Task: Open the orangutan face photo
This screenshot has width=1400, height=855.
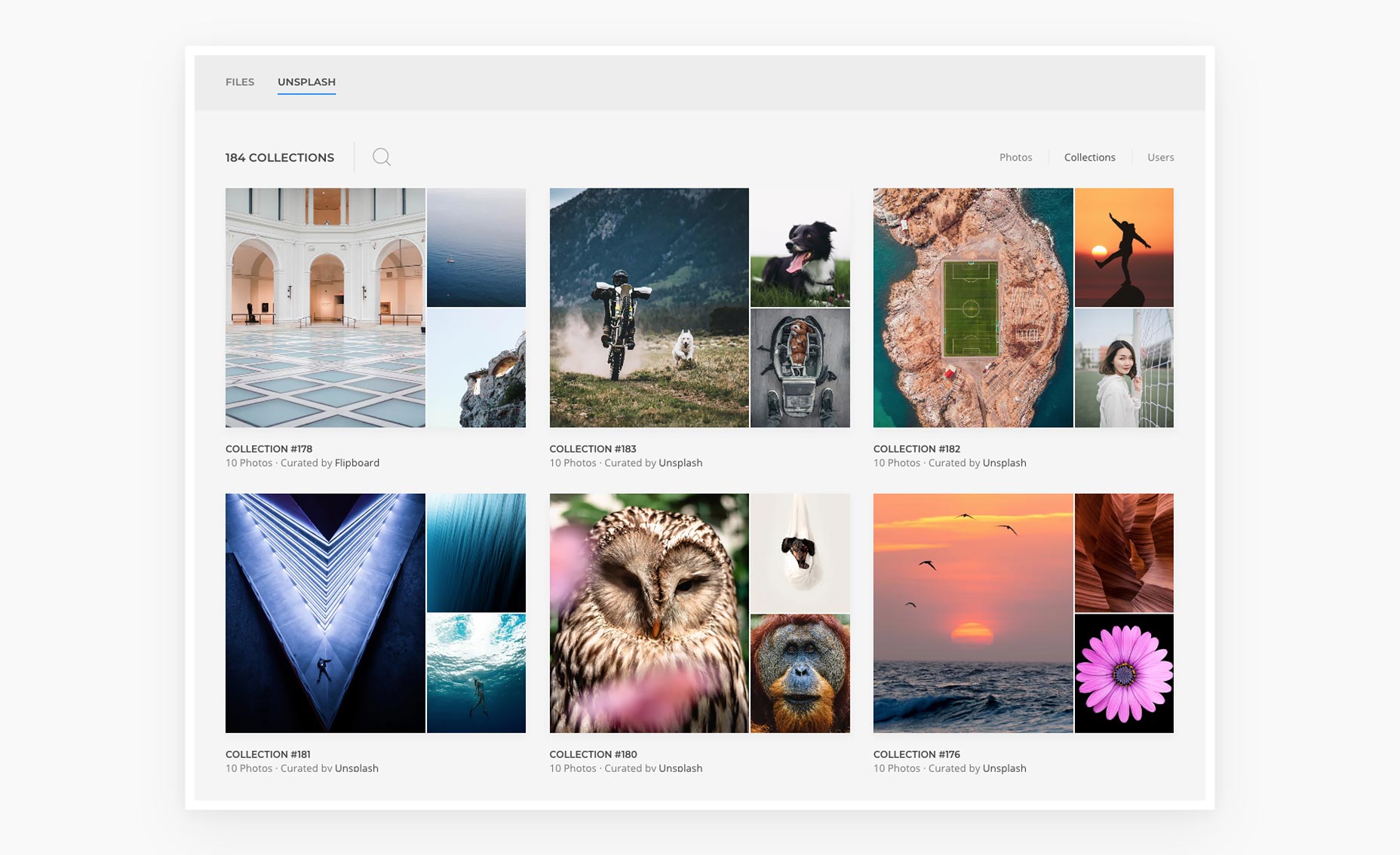Action: tap(800, 673)
